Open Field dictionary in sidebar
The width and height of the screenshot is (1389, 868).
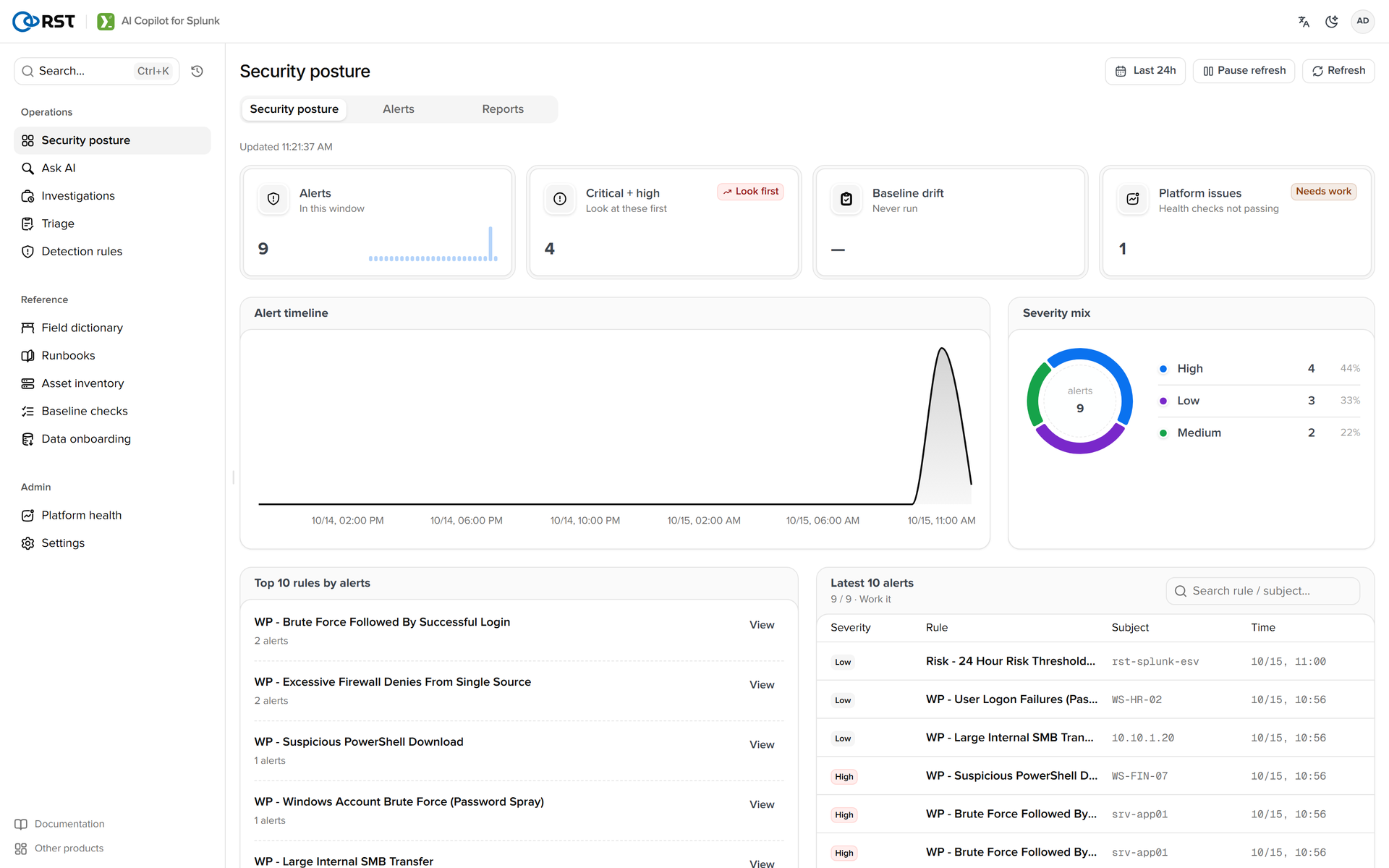coord(112,328)
